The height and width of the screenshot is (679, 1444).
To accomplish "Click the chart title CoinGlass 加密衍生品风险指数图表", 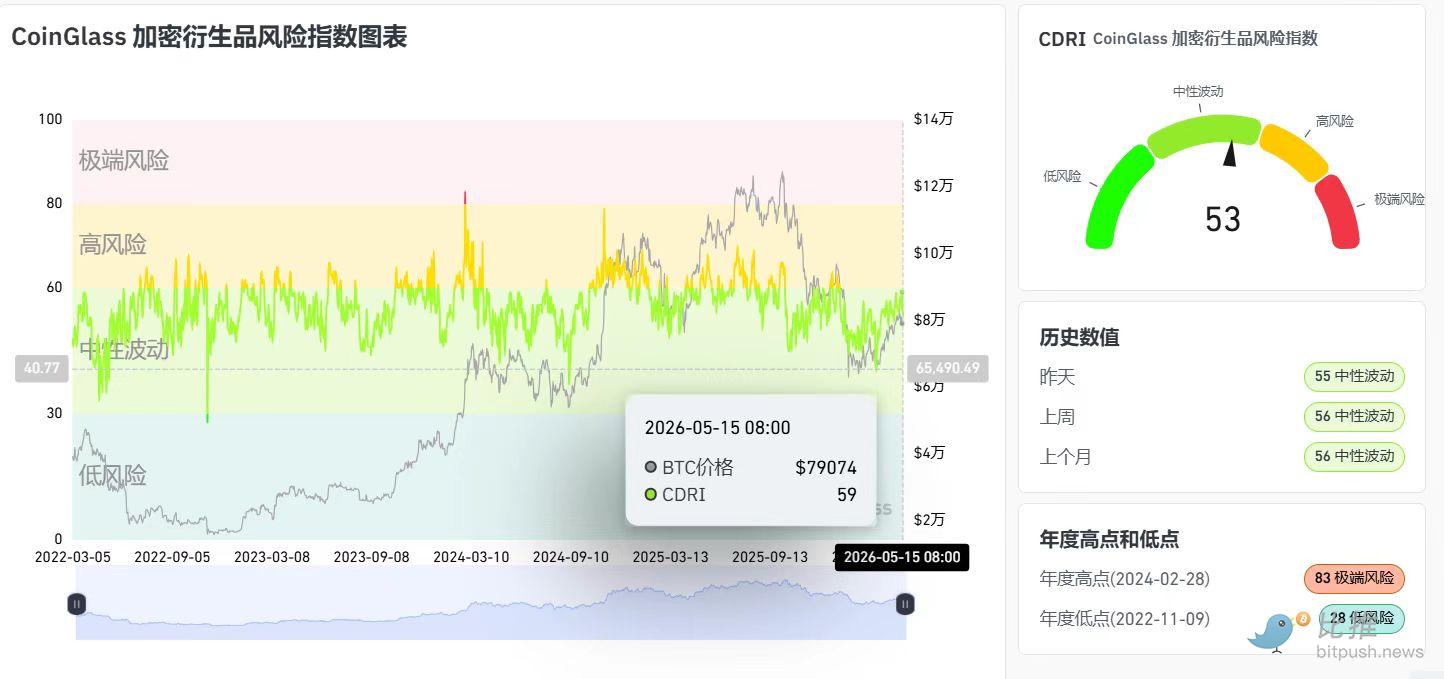I will click(x=209, y=37).
